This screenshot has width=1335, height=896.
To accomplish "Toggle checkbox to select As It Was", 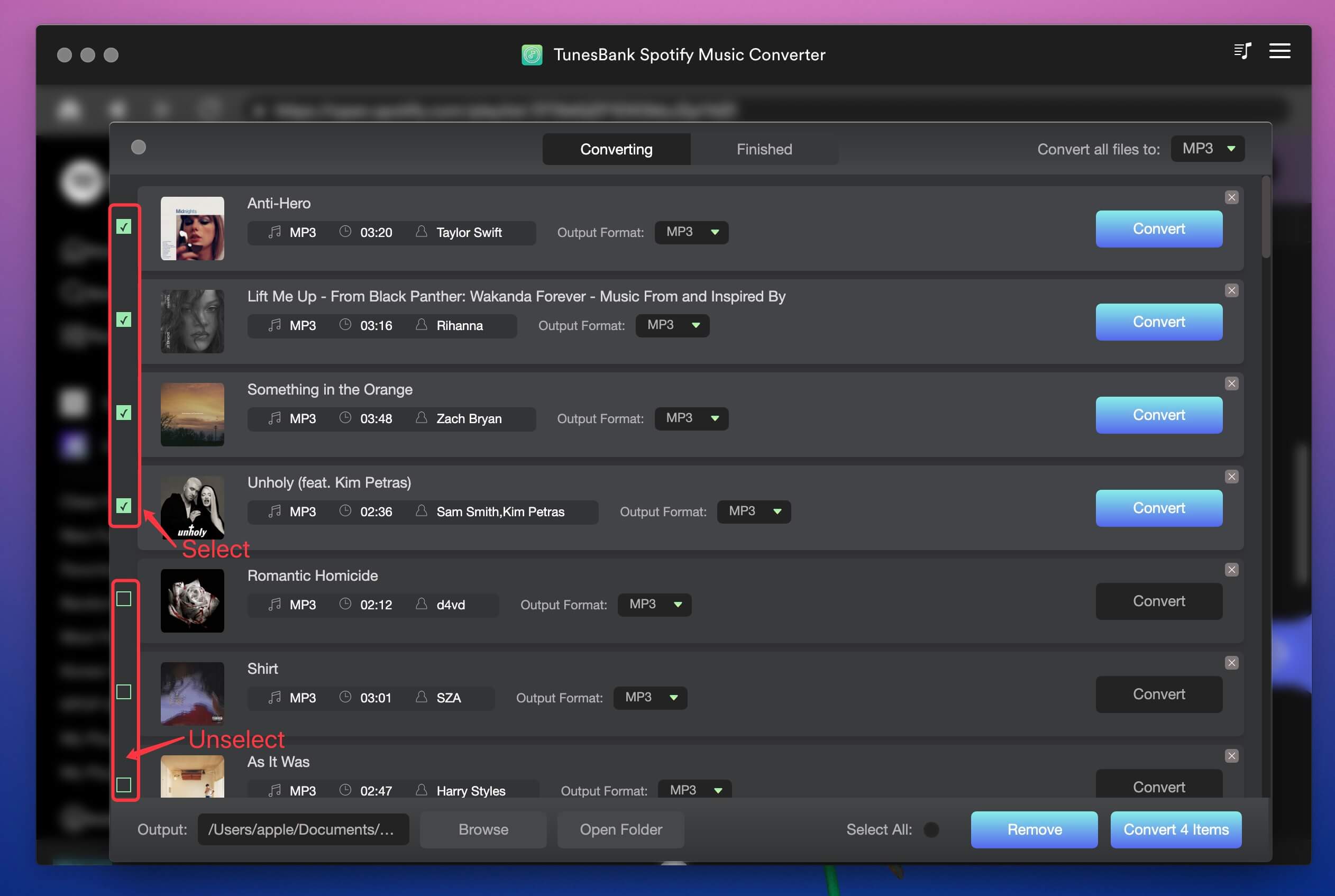I will (124, 785).
